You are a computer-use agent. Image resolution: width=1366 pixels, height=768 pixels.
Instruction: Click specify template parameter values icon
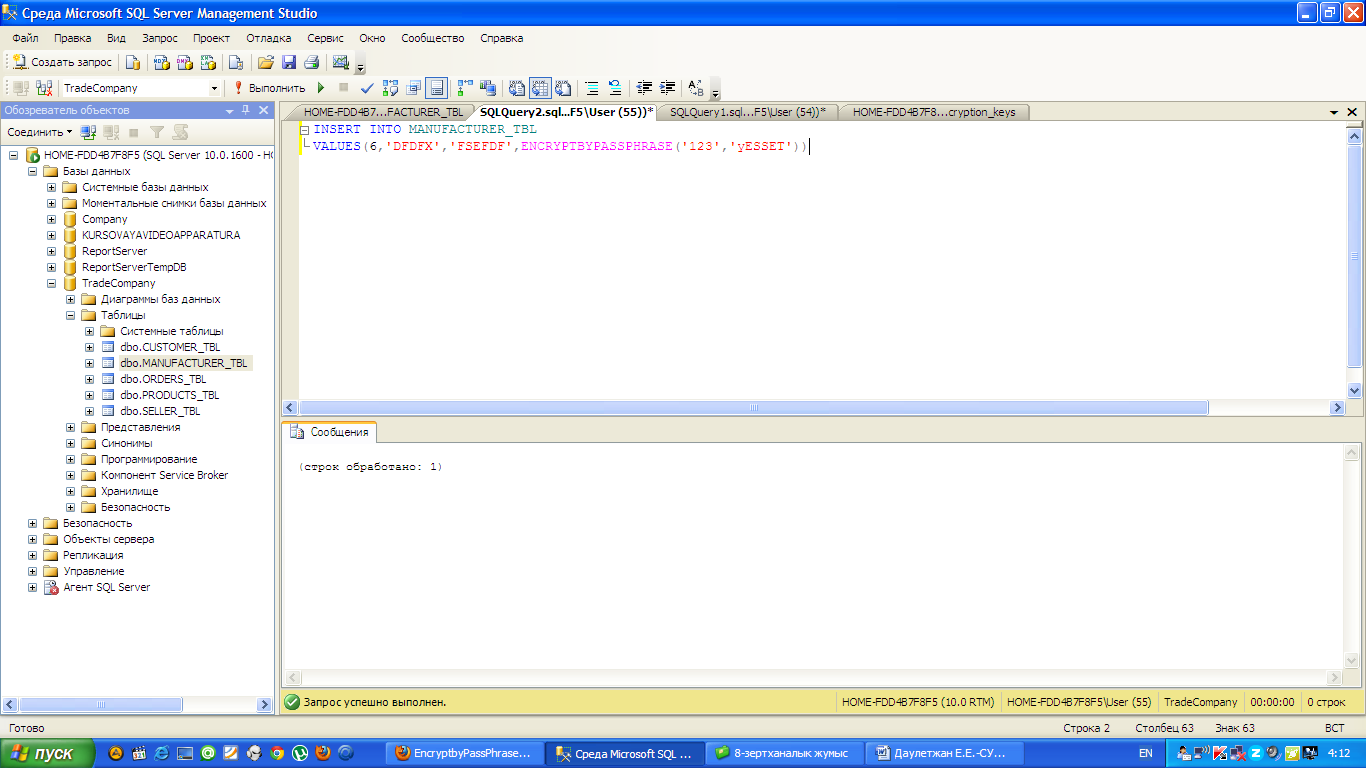click(696, 88)
